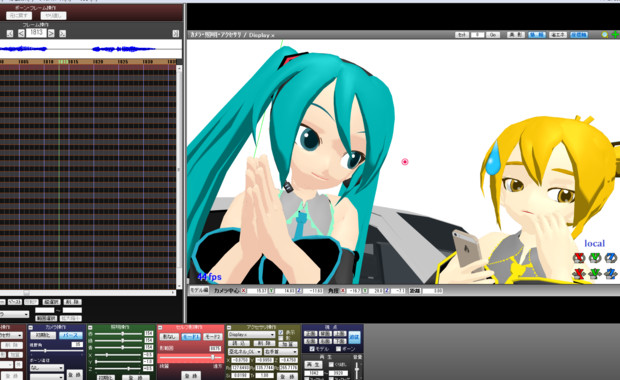The width and height of the screenshot is (620, 380).
Task: Jump to the next keyframe with the >. button
Action: pos(62,34)
